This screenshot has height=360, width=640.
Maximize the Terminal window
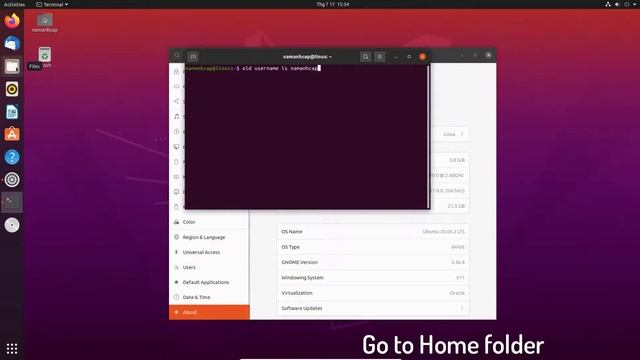tap(409, 57)
